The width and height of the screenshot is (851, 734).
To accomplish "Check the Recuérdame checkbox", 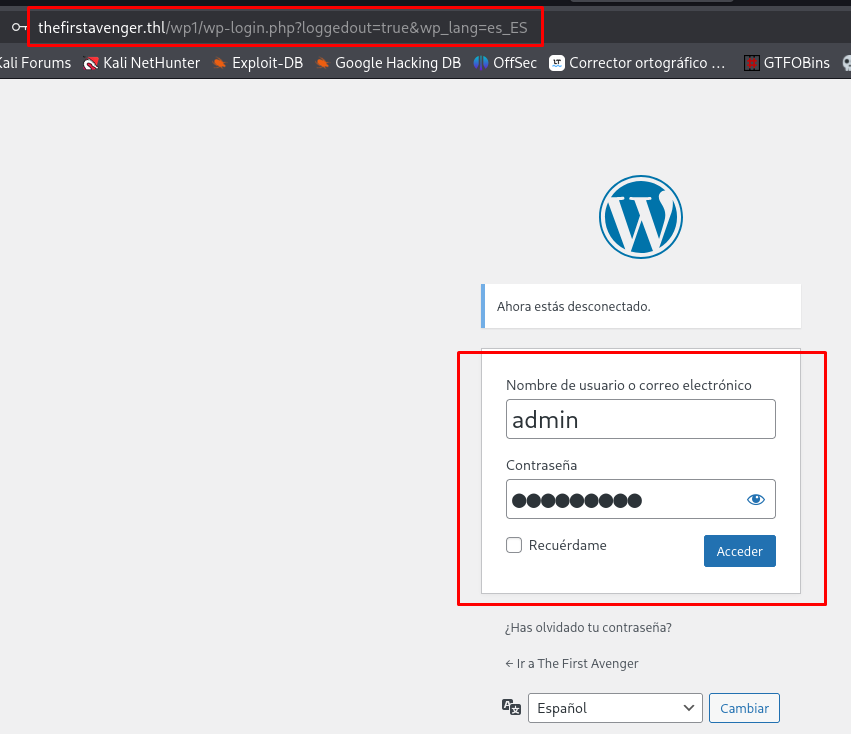I will 514,545.
